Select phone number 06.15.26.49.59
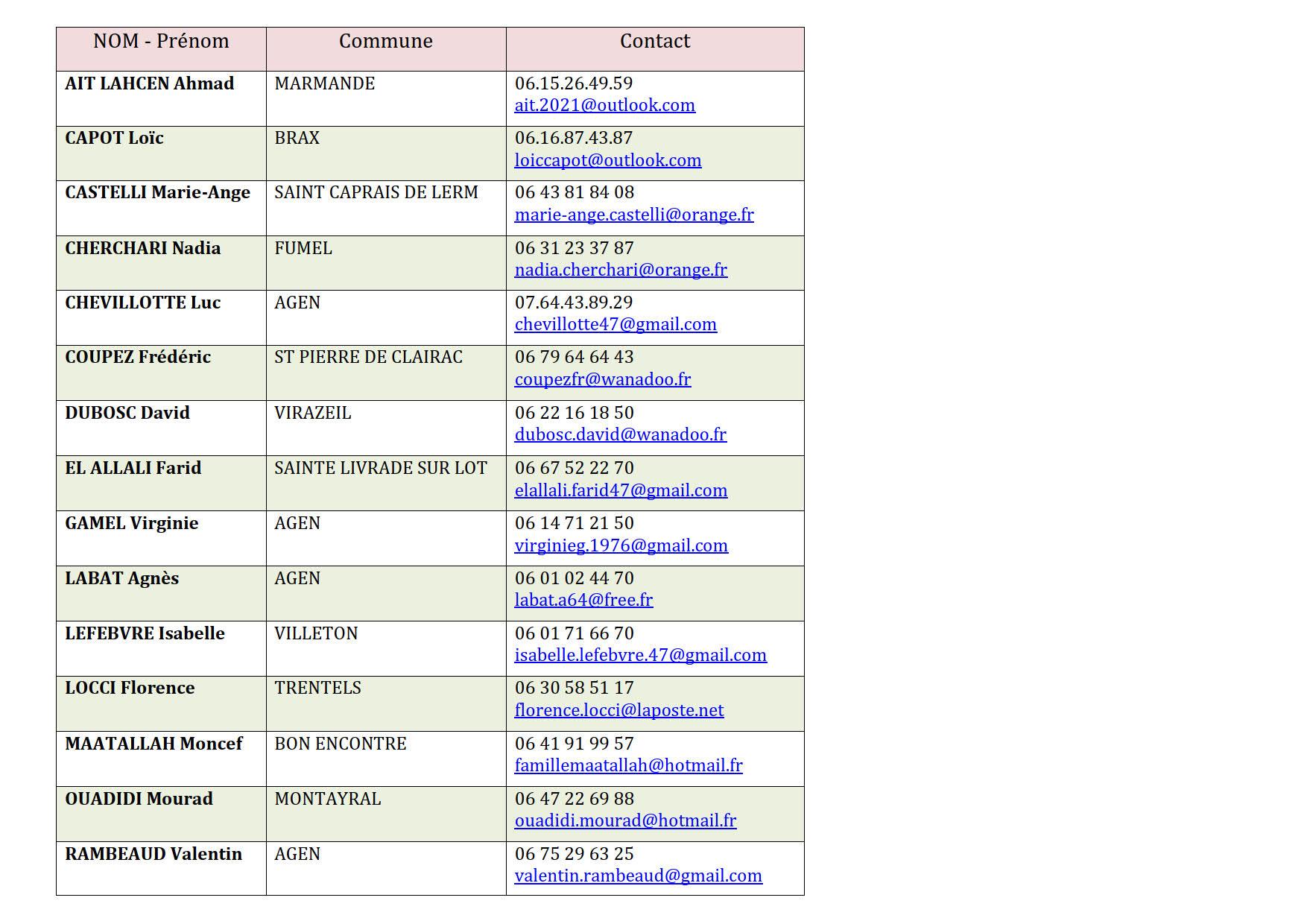Screen dimensions: 1307x924 click(573, 83)
